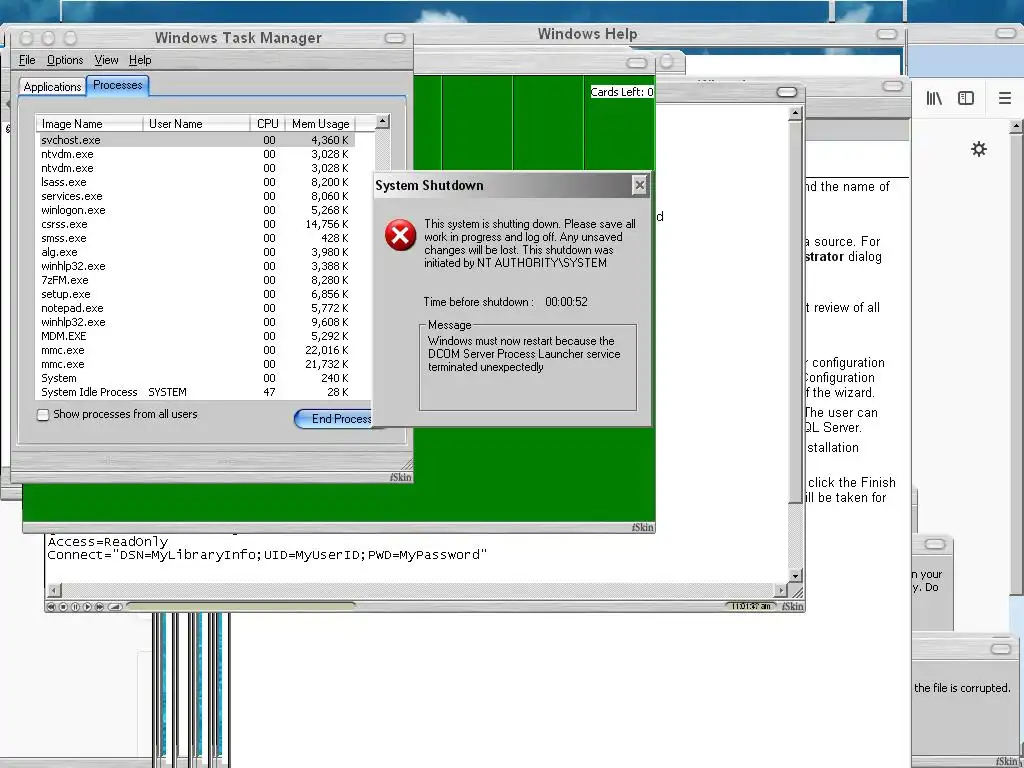The width and height of the screenshot is (1024, 768).
Task: Select the services.exe process row
Action: (x=196, y=196)
